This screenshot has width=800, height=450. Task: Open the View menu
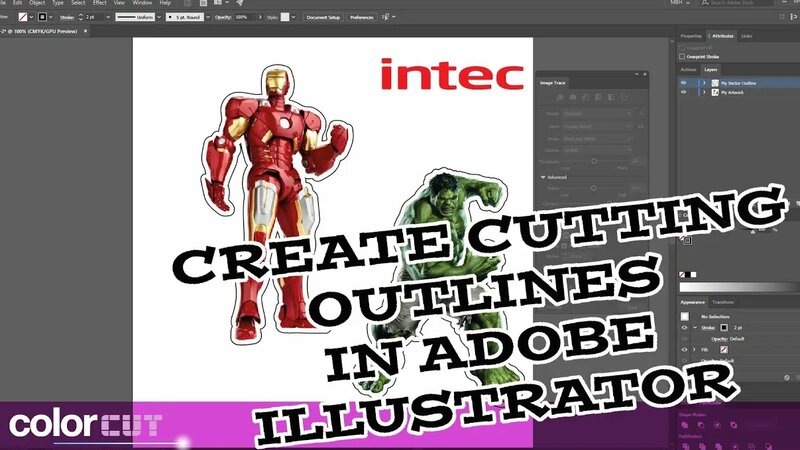pos(119,3)
